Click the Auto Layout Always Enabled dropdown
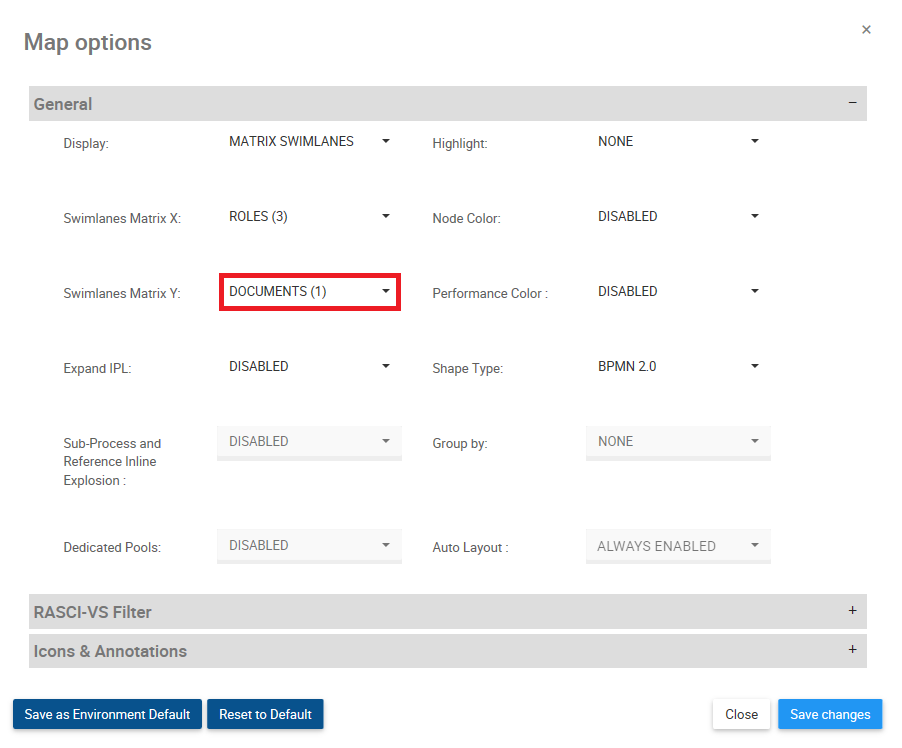Image resolution: width=902 pixels, height=748 pixels. click(678, 546)
